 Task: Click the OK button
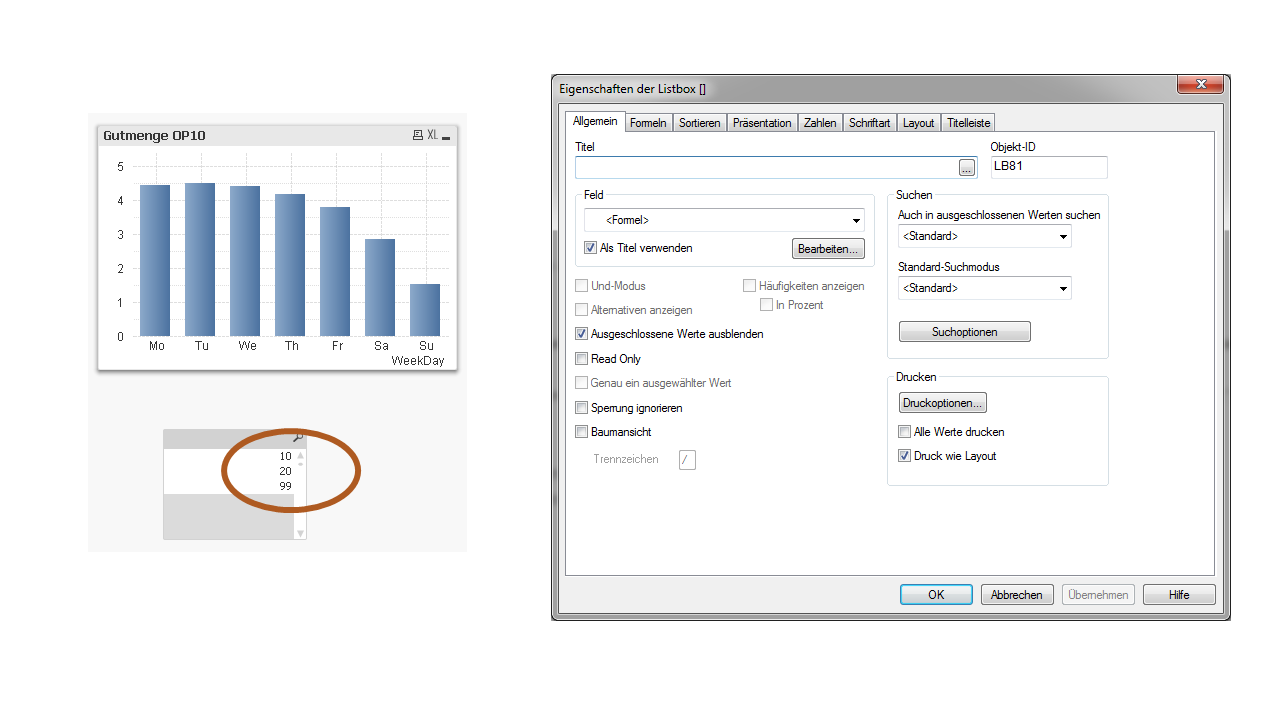coord(936,595)
